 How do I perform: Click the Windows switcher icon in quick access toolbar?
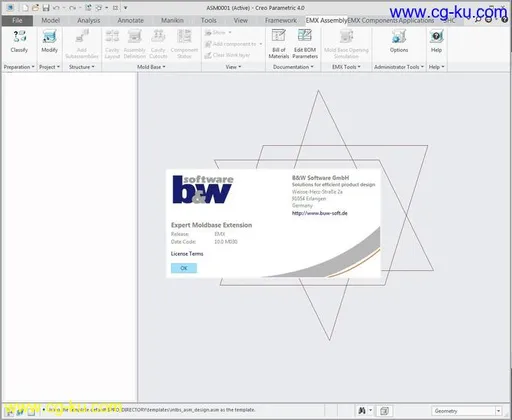[x=99, y=7]
